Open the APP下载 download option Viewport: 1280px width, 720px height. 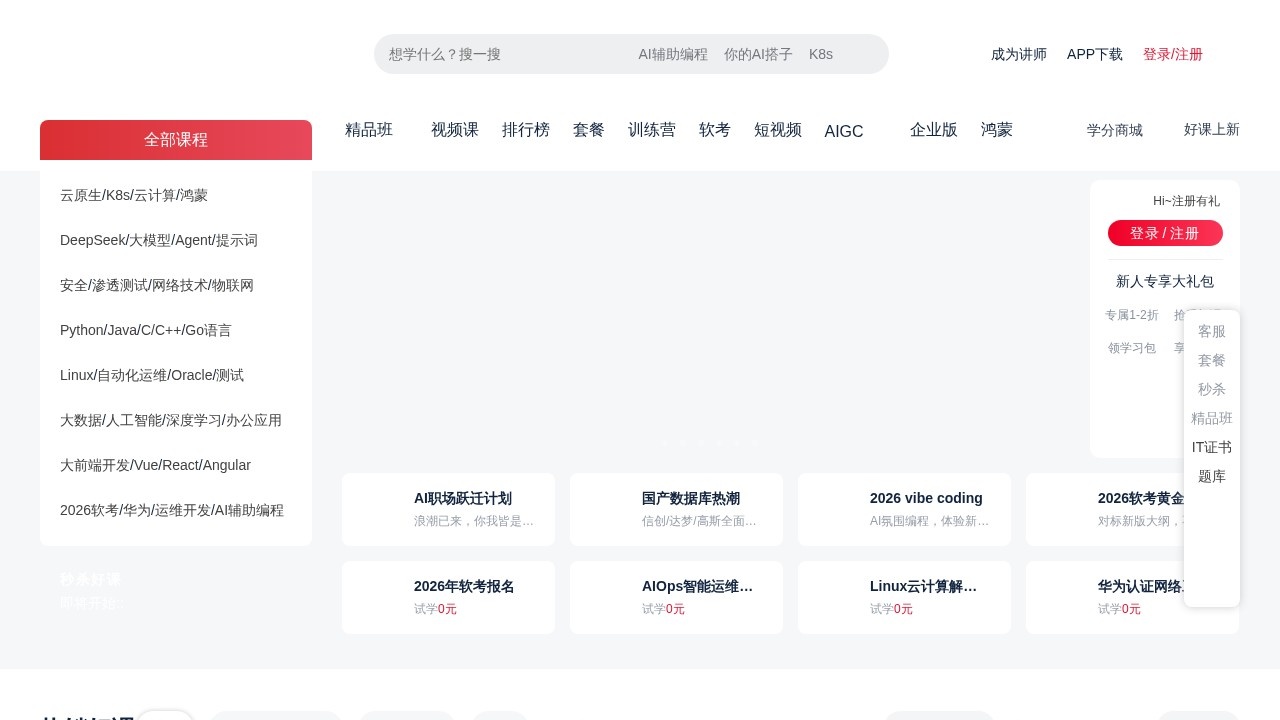point(1094,55)
